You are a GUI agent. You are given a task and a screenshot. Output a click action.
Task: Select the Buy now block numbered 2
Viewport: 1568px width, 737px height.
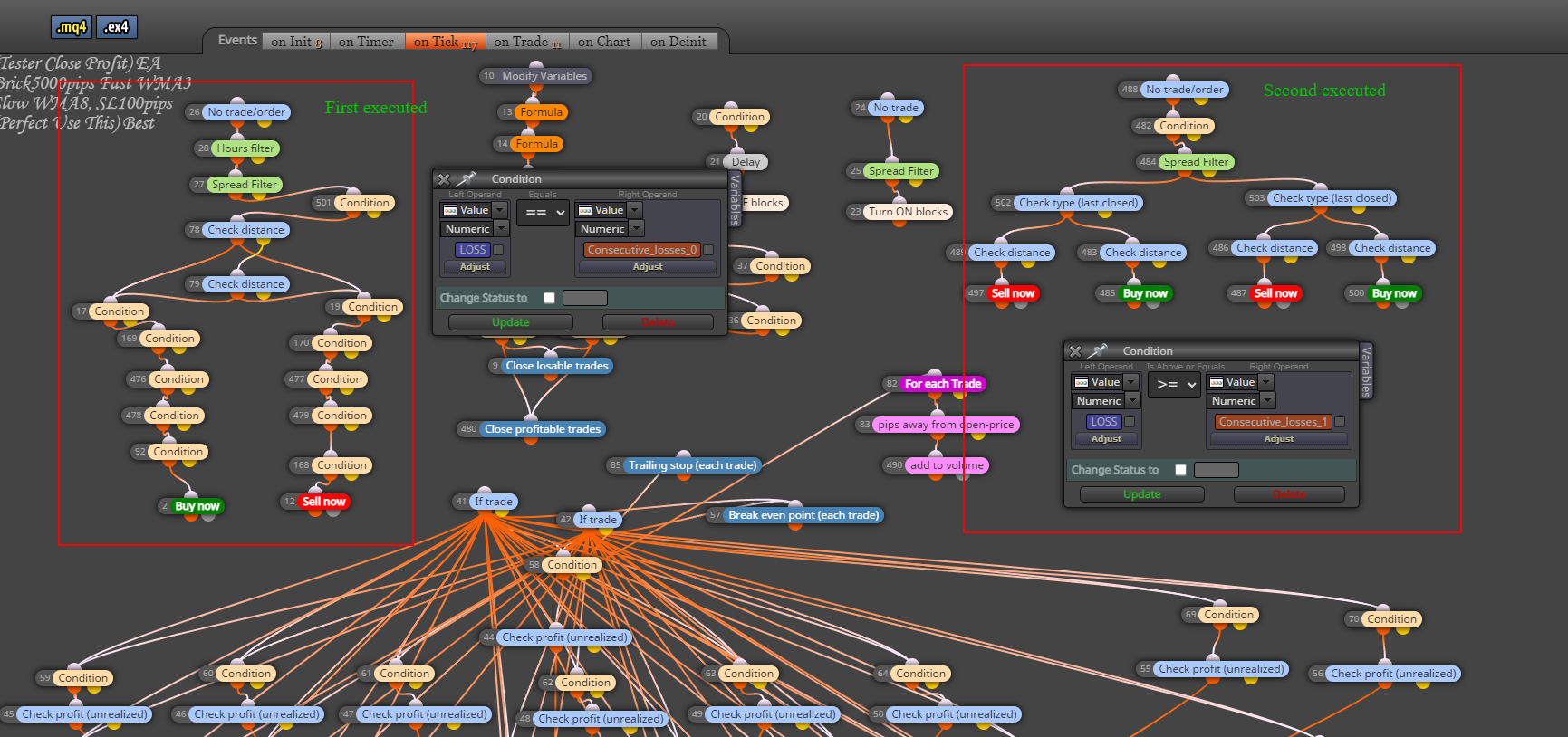click(197, 506)
